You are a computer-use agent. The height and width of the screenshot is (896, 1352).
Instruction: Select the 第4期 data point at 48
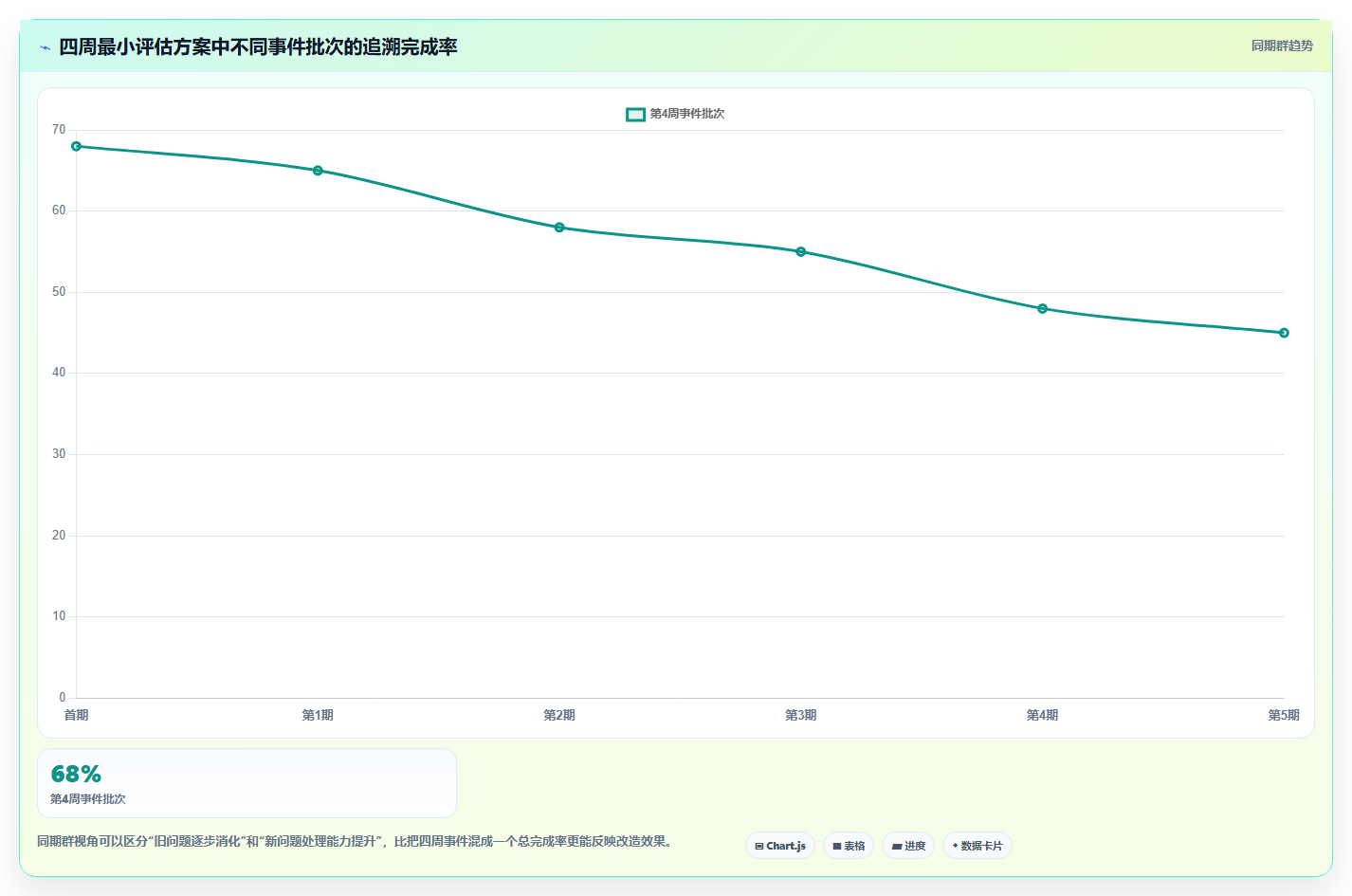click(x=1043, y=308)
